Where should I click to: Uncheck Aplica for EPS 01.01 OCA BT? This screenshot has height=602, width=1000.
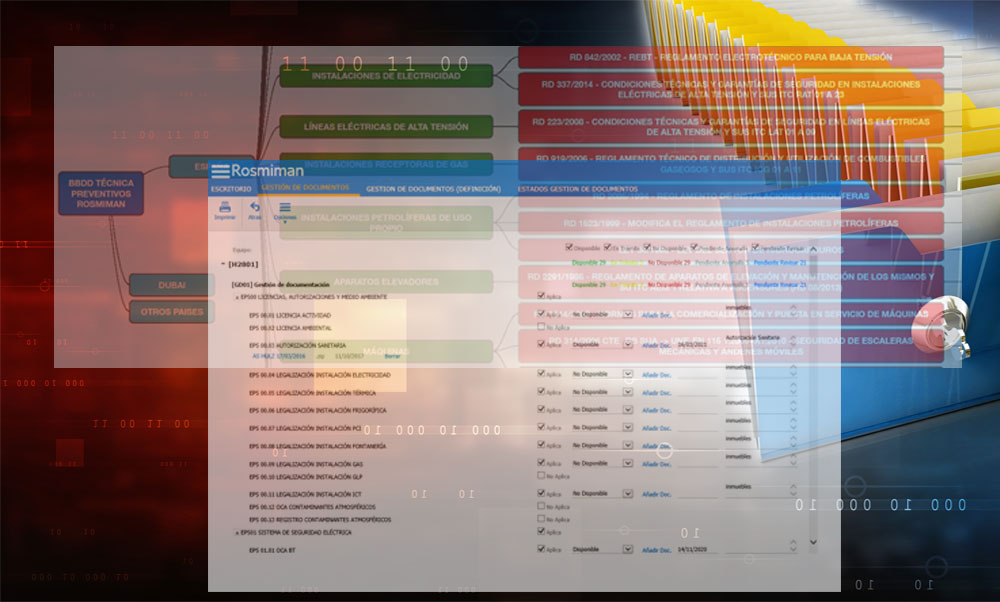pos(541,548)
